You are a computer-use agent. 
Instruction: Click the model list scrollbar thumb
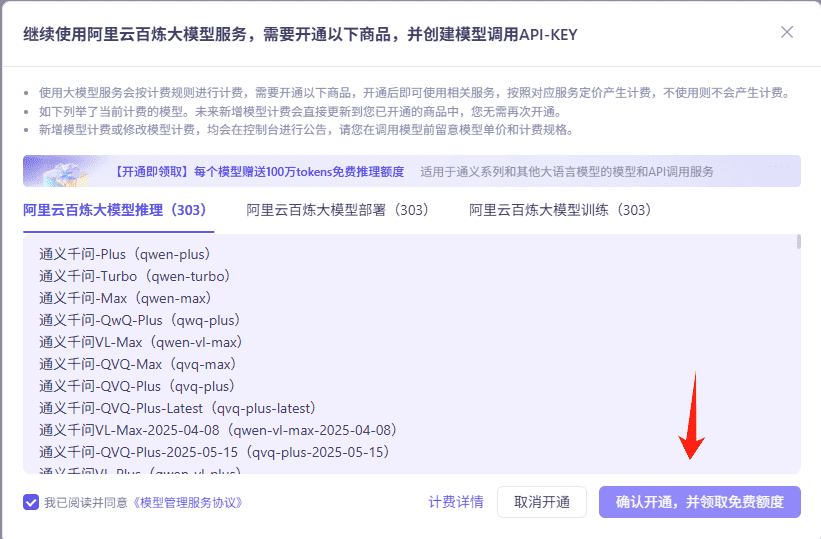(798, 241)
